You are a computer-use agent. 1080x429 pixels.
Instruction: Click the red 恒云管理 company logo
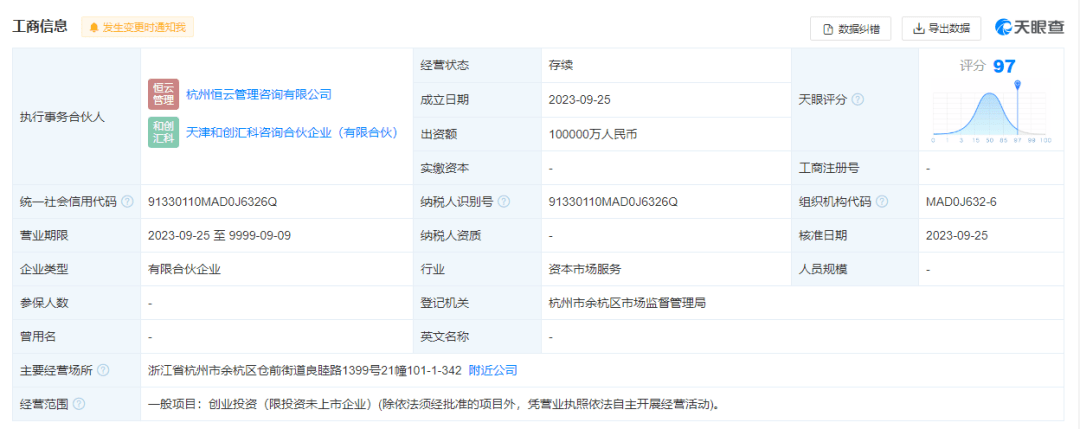coord(163,94)
